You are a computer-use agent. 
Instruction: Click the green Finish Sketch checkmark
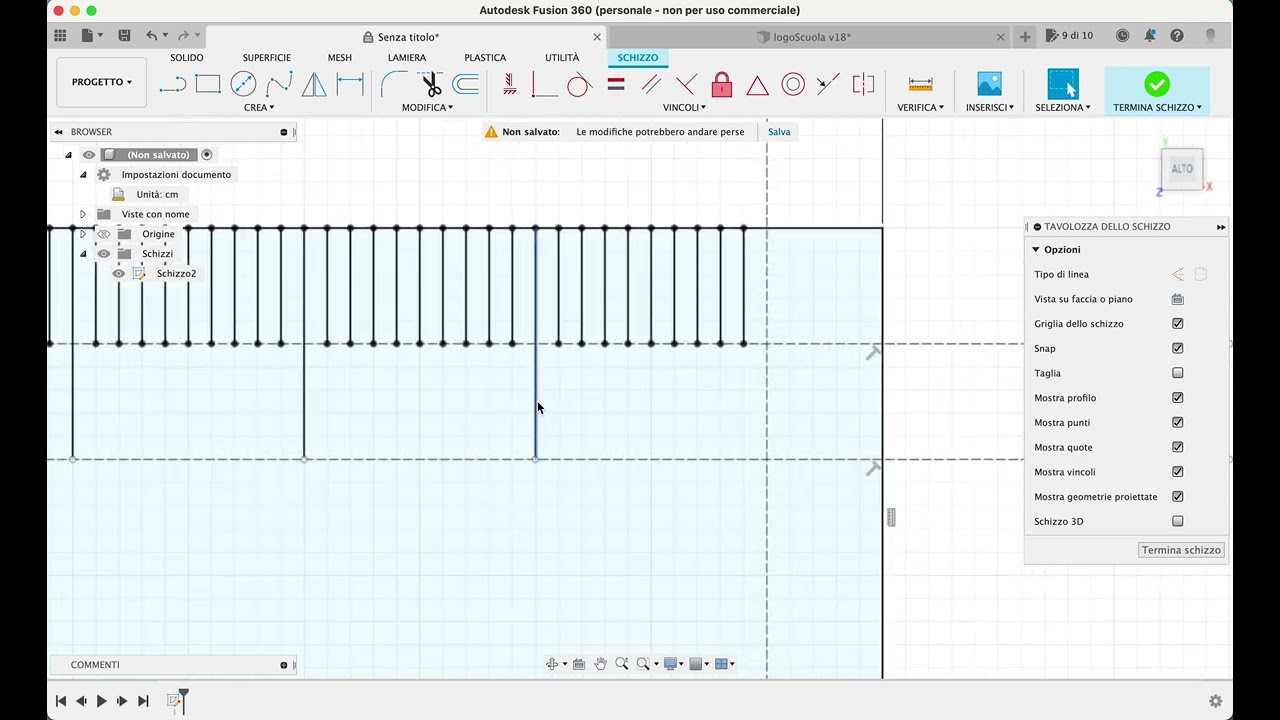tap(1156, 84)
